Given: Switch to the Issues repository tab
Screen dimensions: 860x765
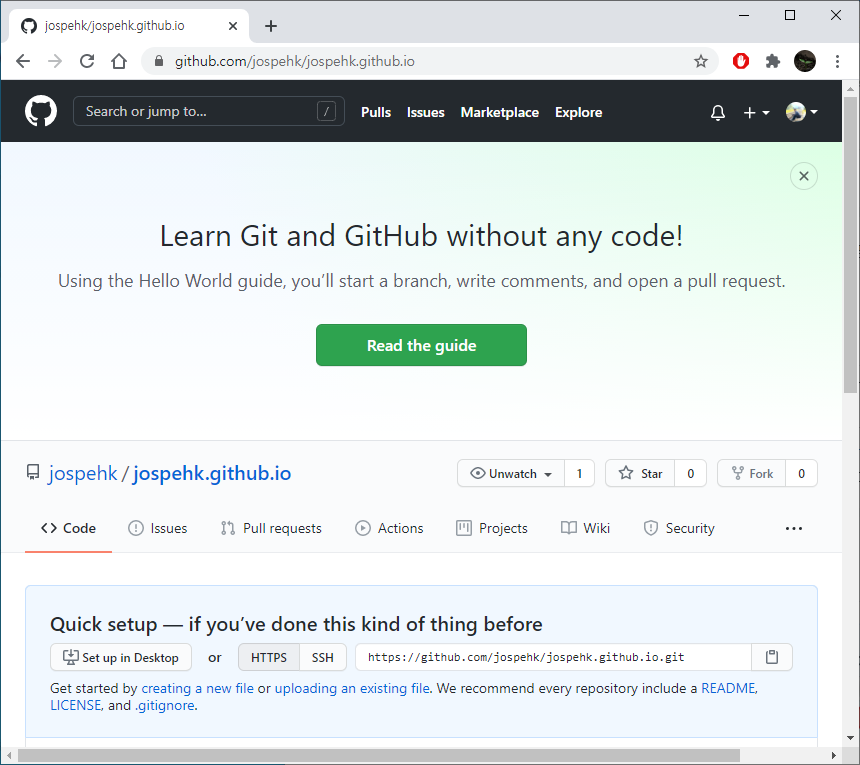Looking at the screenshot, I should click(157, 528).
